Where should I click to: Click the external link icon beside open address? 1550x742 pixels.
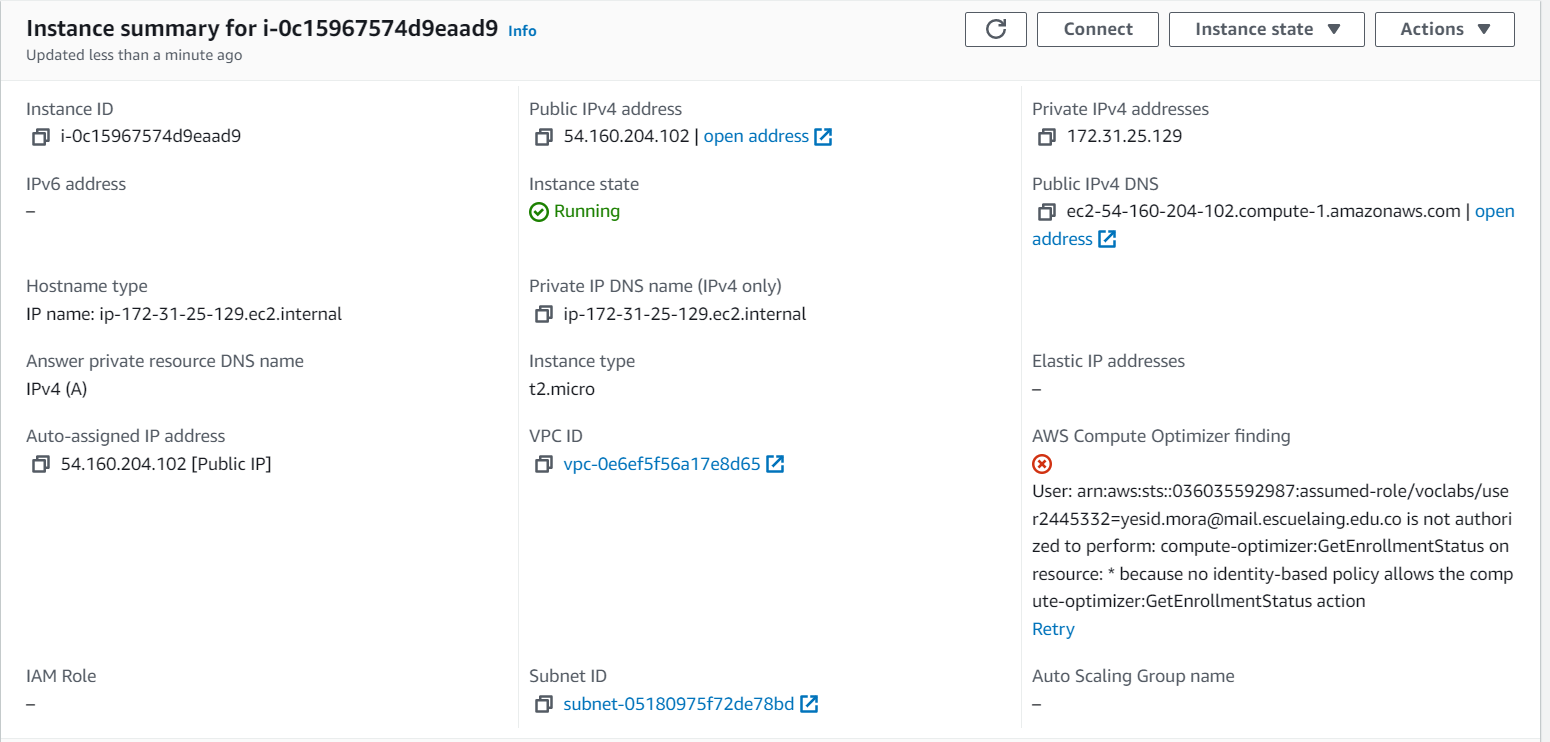pyautogui.click(x=822, y=136)
